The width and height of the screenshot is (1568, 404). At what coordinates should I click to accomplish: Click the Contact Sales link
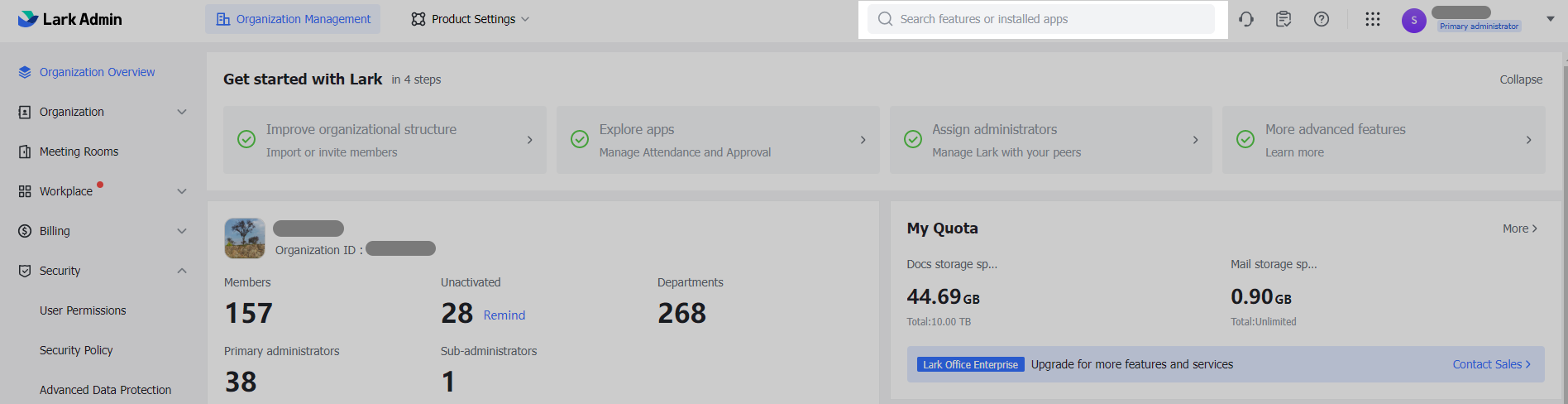coord(1492,364)
